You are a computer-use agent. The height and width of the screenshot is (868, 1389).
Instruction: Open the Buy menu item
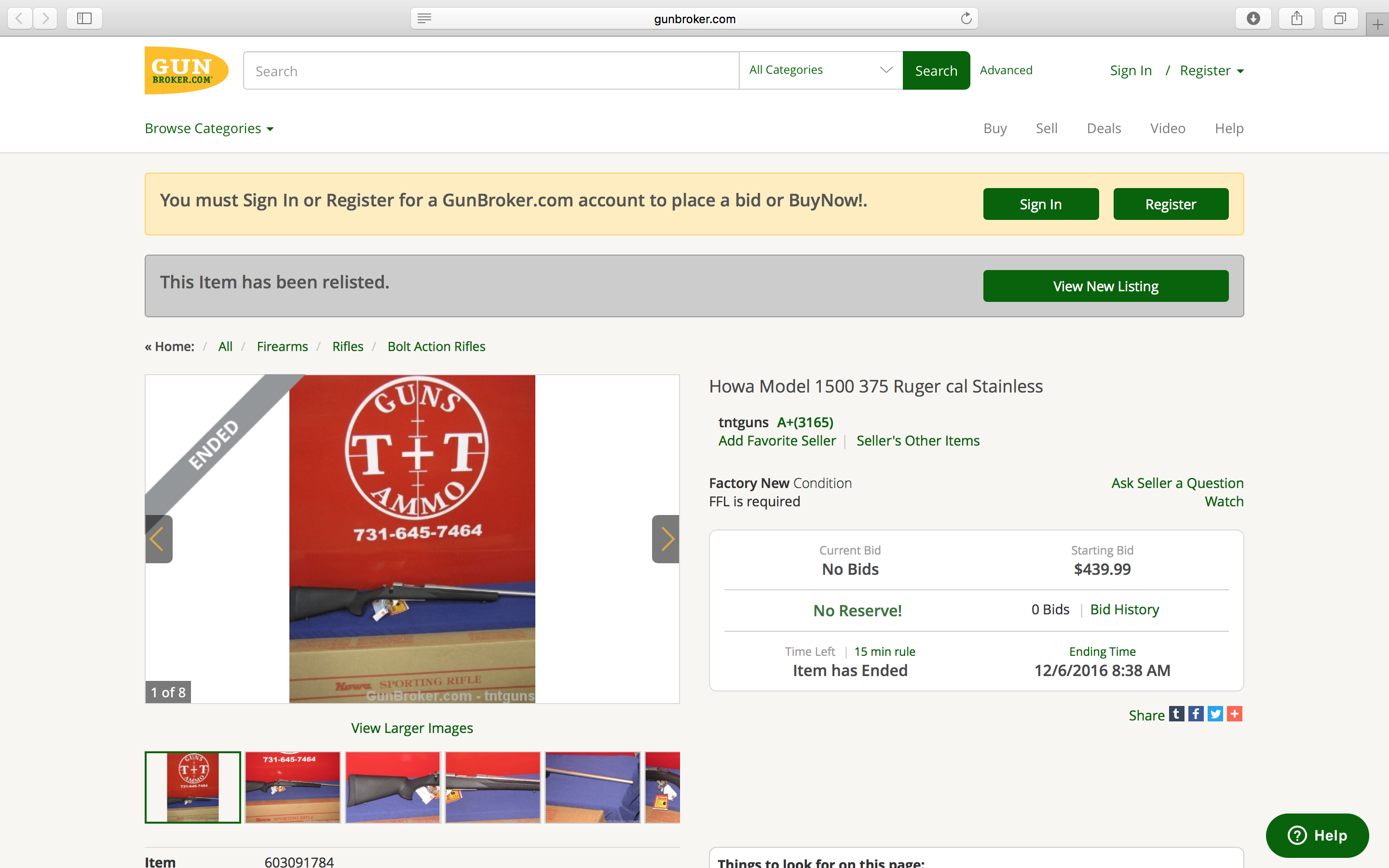(994, 128)
